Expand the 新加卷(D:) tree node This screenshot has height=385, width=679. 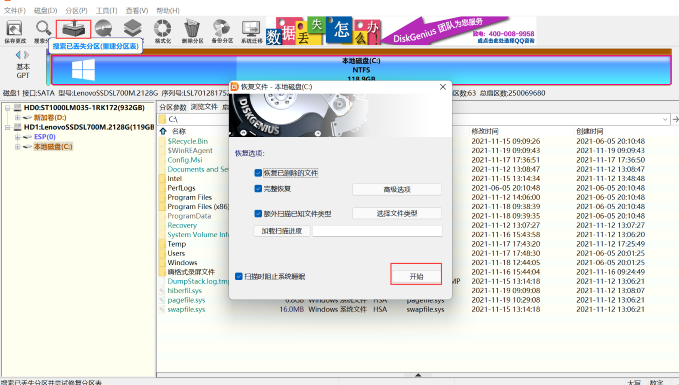[17, 117]
